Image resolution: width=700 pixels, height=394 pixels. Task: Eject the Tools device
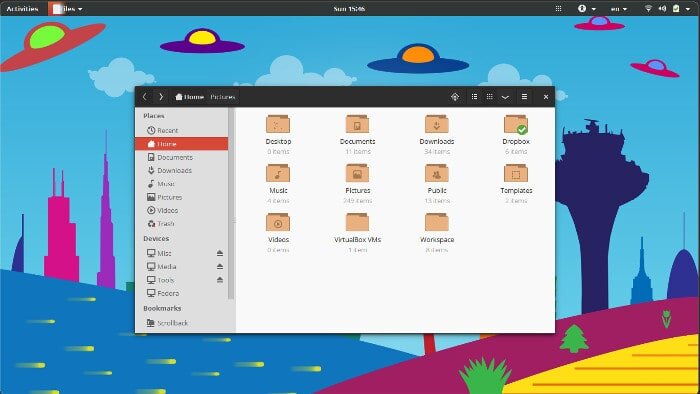(220, 280)
